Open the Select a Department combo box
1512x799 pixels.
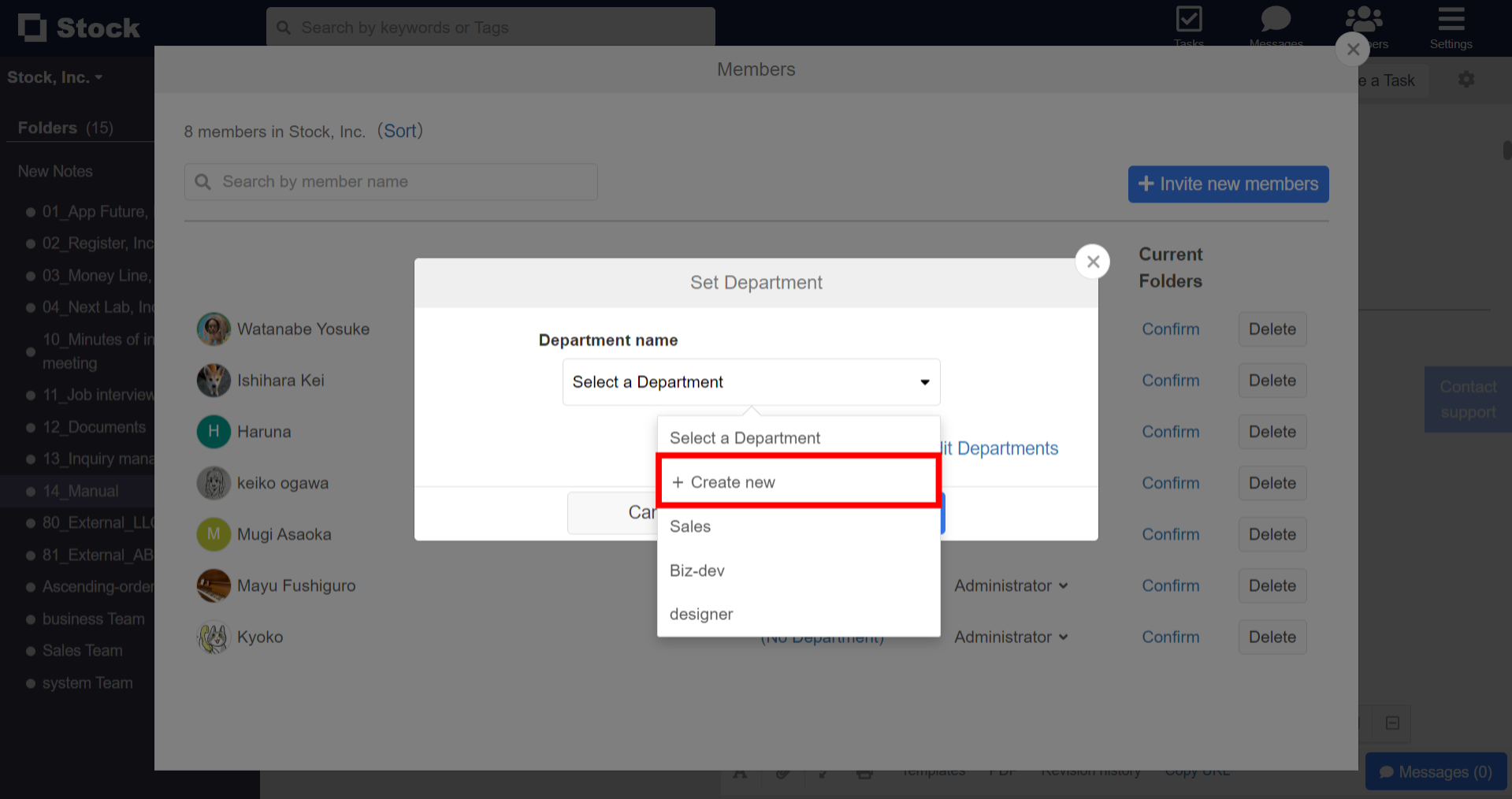click(750, 381)
